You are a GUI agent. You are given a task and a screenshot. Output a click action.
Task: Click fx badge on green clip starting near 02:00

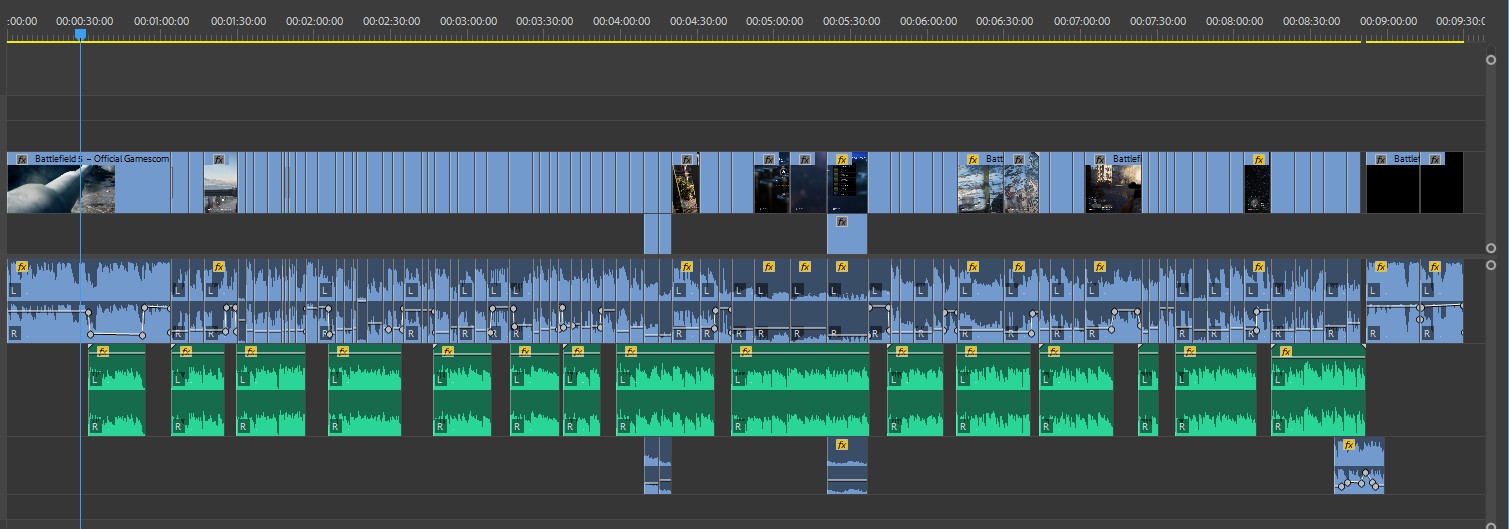(x=342, y=351)
